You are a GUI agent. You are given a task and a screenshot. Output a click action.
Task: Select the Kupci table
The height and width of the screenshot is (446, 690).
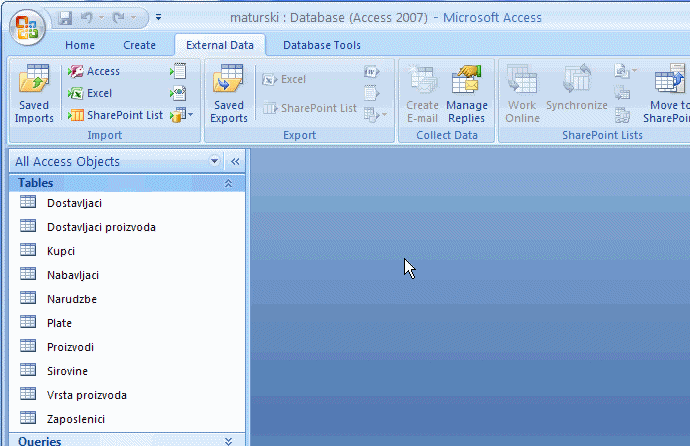pyautogui.click(x=127, y=251)
